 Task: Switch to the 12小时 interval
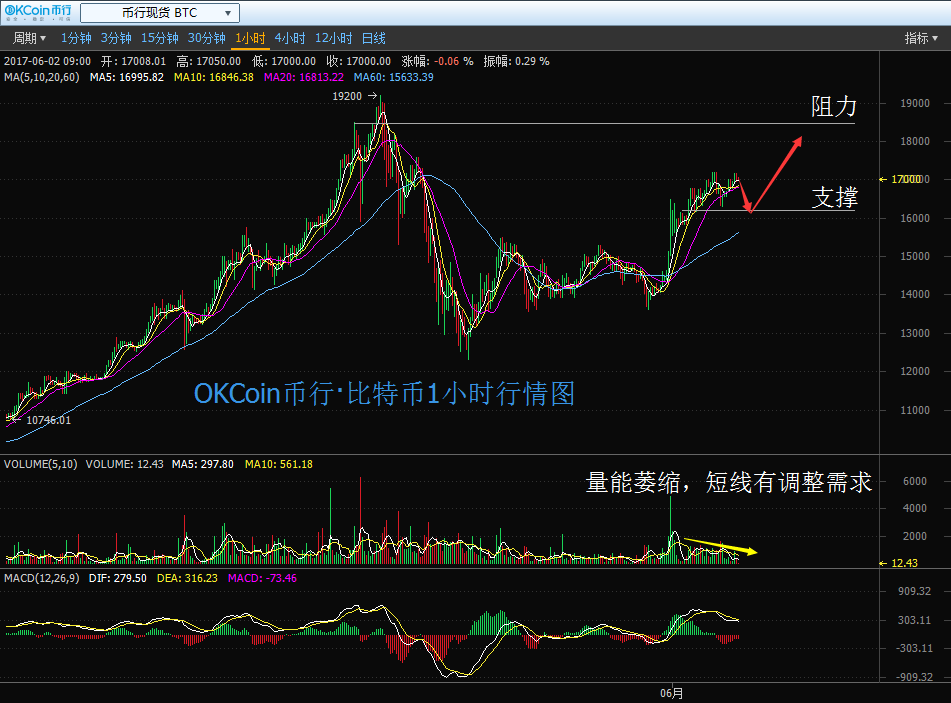click(x=333, y=38)
